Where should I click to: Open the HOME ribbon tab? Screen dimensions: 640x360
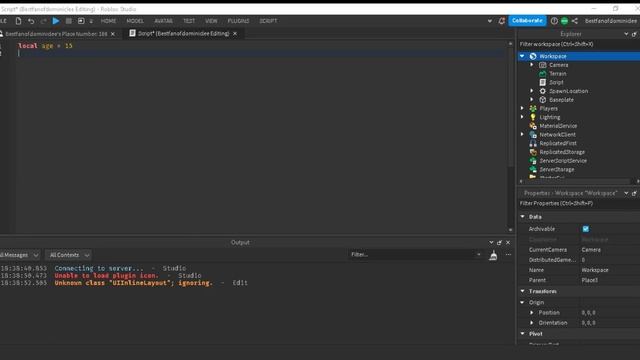[x=109, y=21]
